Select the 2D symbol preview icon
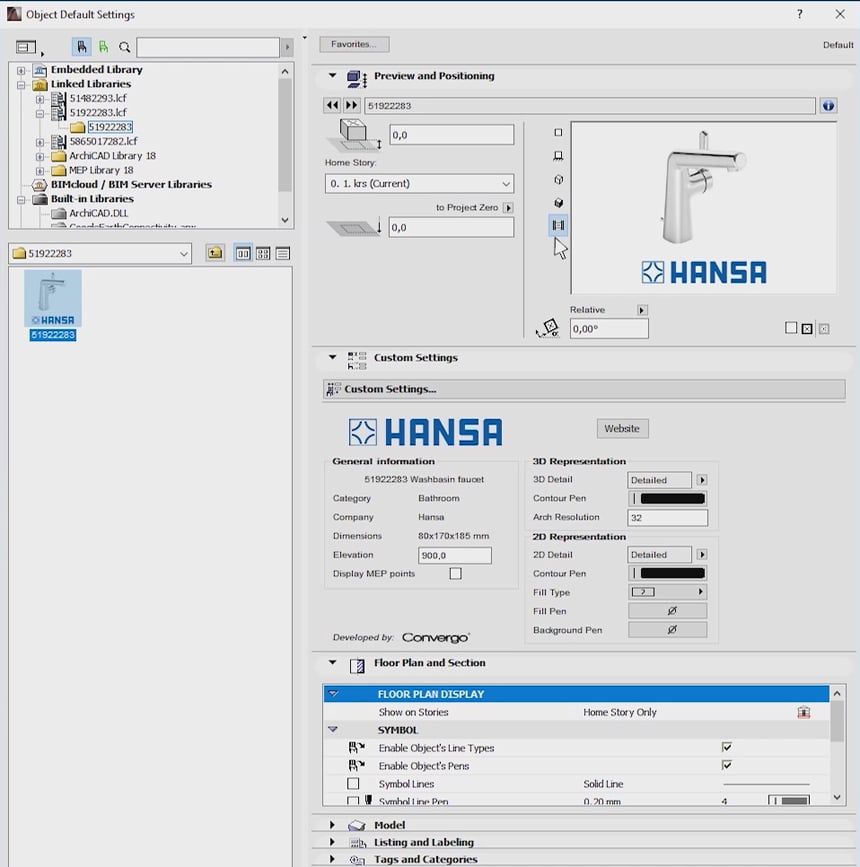The width and height of the screenshot is (860, 867). pyautogui.click(x=558, y=133)
